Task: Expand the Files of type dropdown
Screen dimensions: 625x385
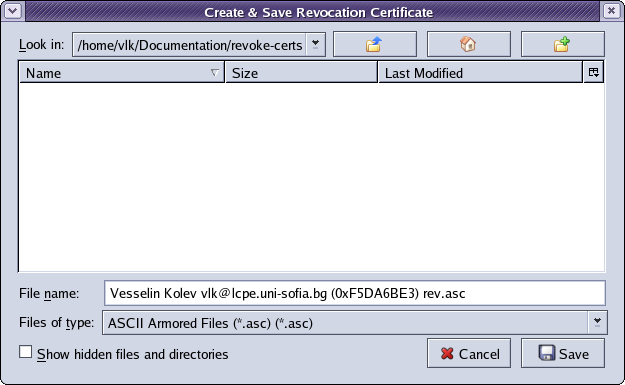Action: pos(597,322)
